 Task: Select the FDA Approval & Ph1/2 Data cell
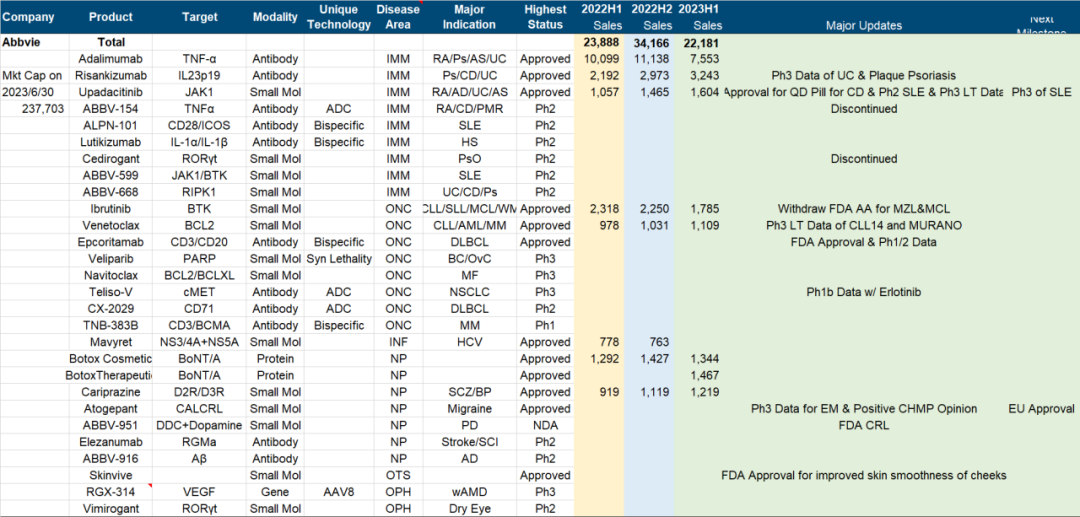point(864,242)
